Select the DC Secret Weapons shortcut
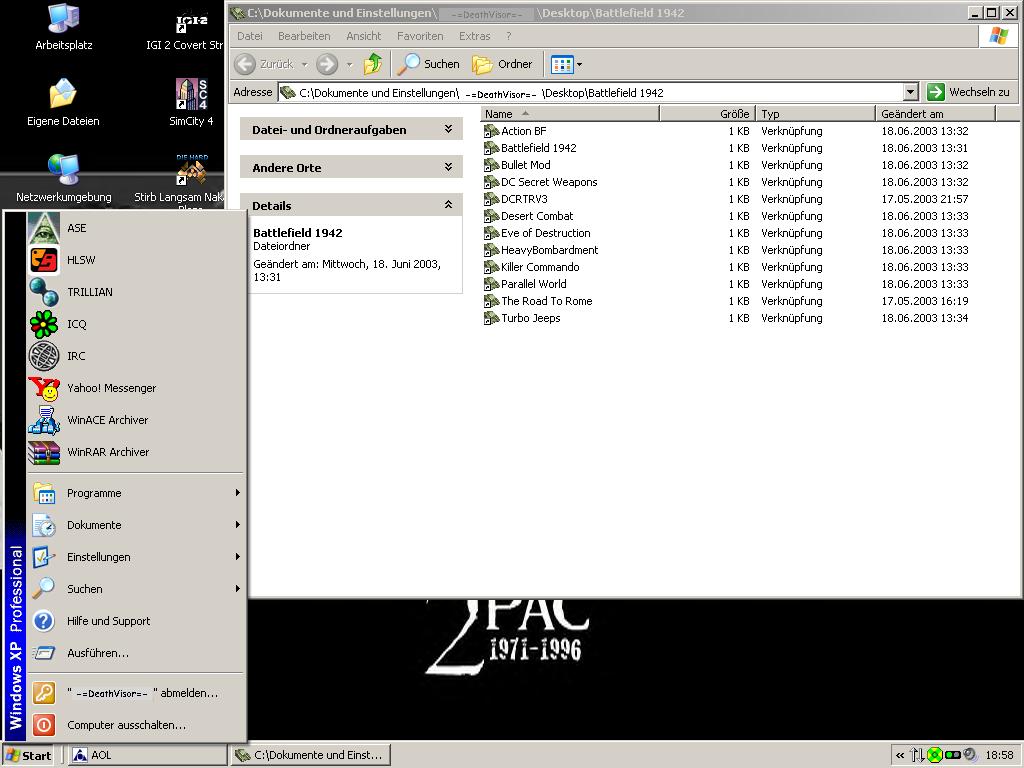Viewport: 1024px width, 768px height. coord(541,182)
